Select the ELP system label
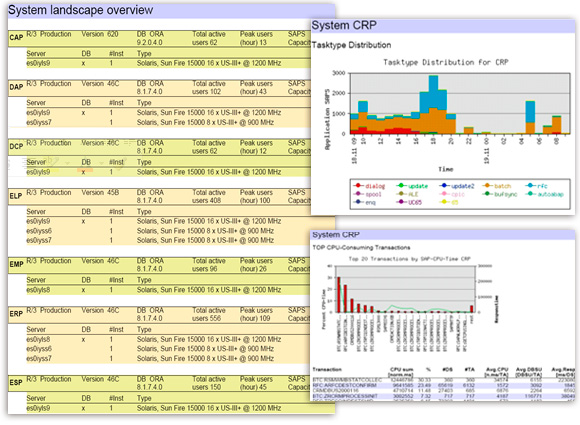 click(x=16, y=196)
